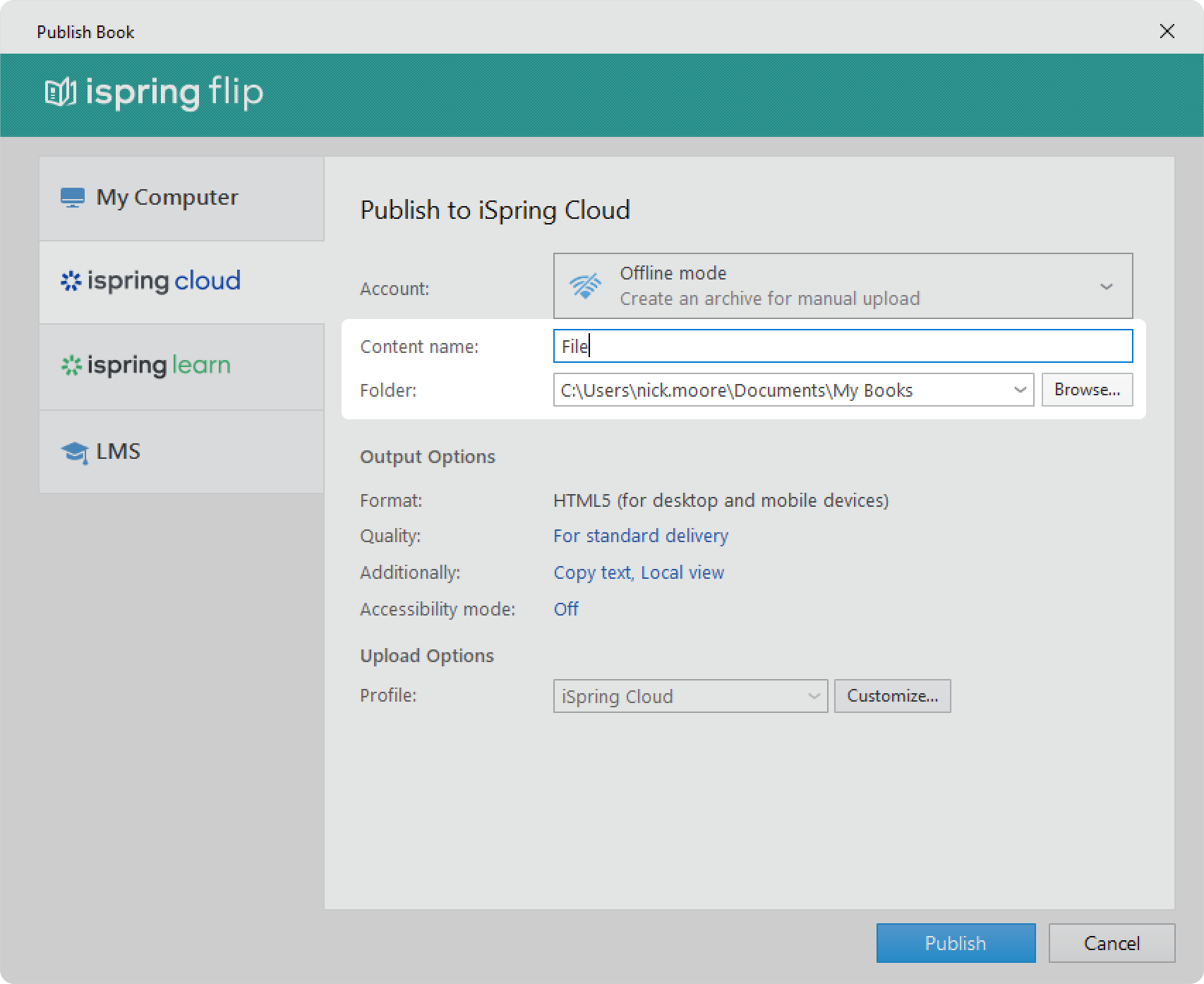Expand the Account dropdown chevron
The height and width of the screenshot is (984, 1204).
coord(1106,287)
